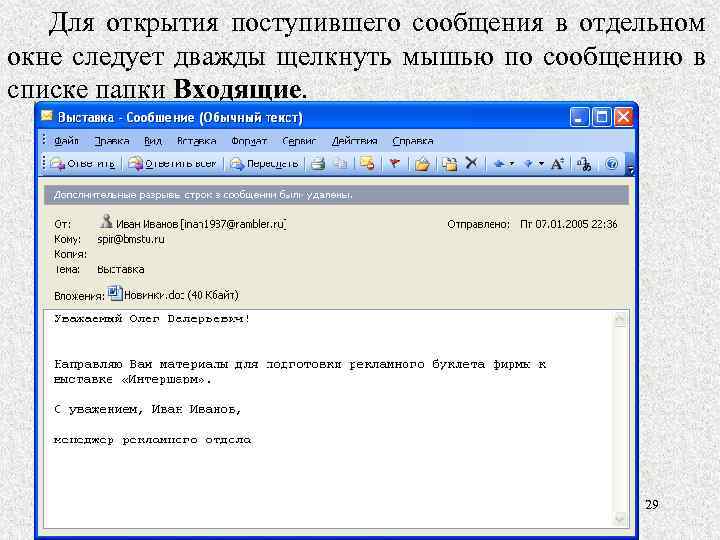This screenshot has width=720, height=540.
Task: Print the message using printer icon
Action: (318, 163)
